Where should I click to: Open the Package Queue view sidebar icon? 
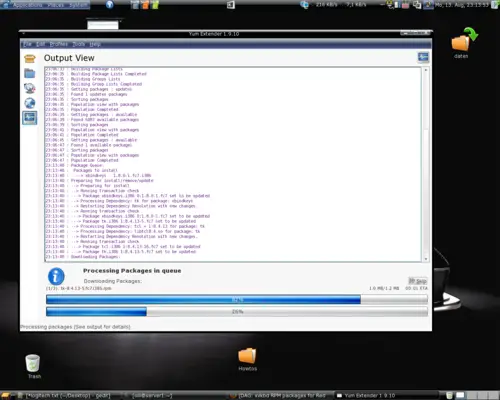(x=30, y=88)
